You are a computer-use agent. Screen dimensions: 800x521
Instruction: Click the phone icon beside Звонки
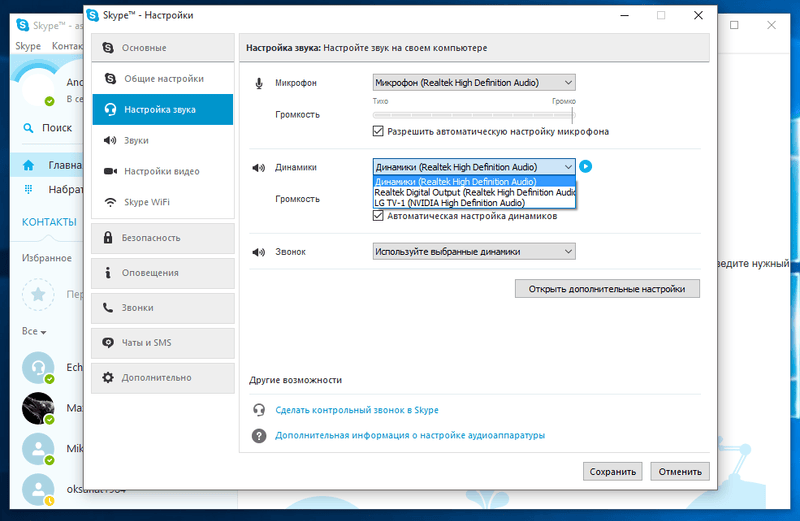[x=108, y=307]
